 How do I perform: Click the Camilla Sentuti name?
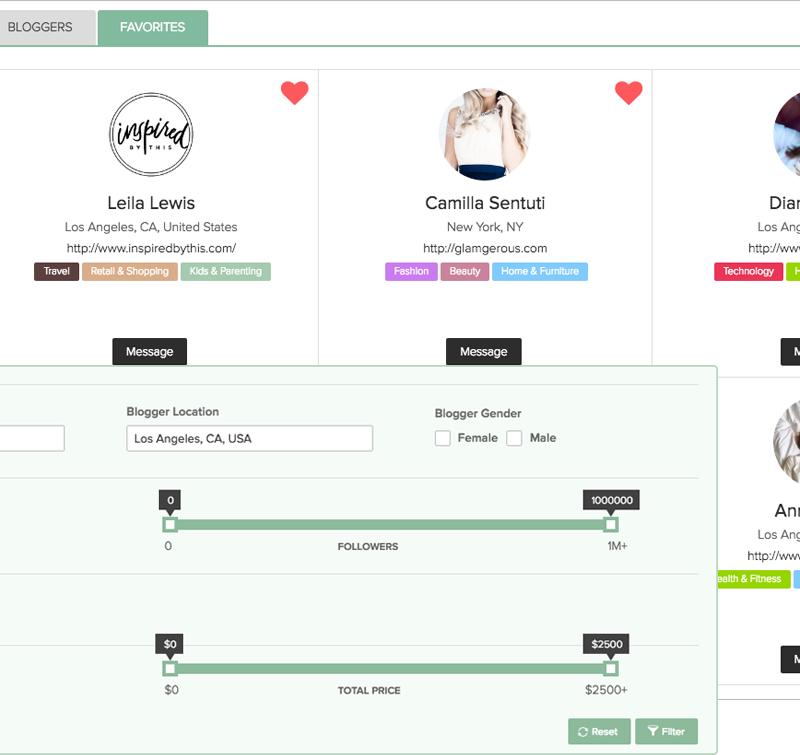click(485, 203)
